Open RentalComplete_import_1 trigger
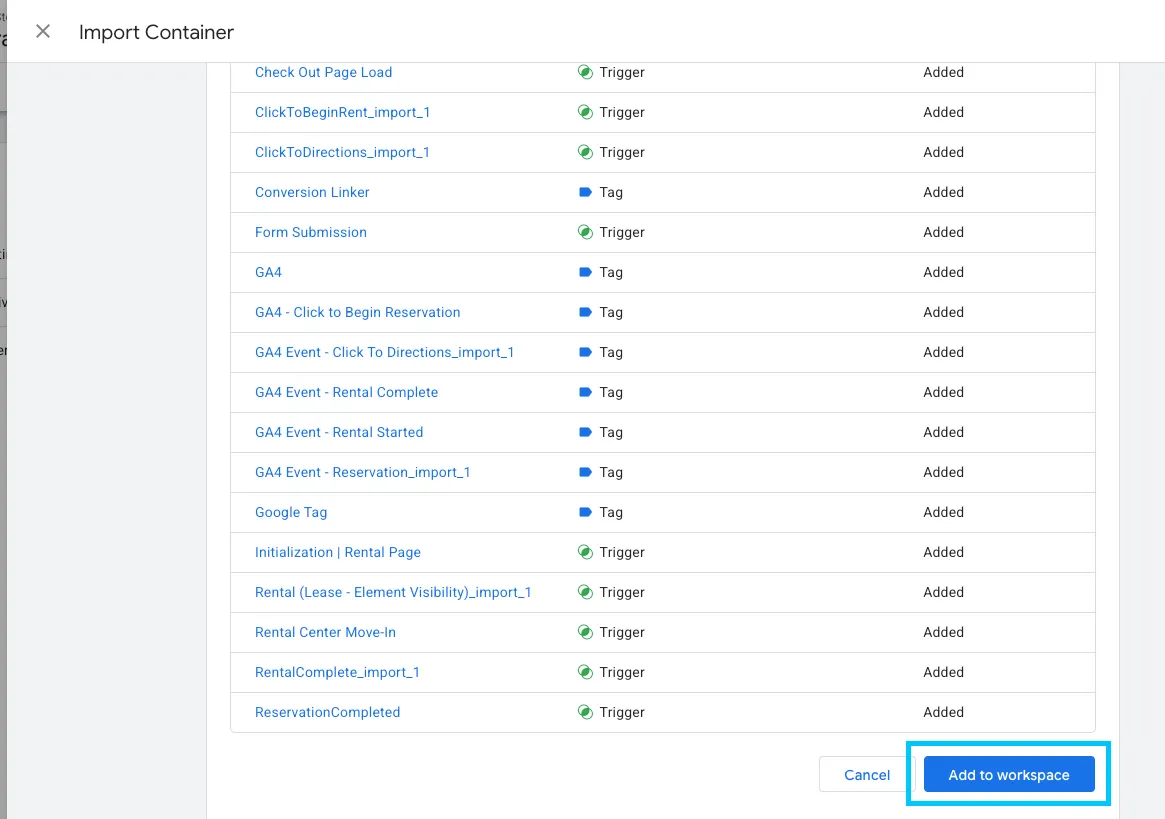Screen dimensions: 1165x819 pos(337,673)
